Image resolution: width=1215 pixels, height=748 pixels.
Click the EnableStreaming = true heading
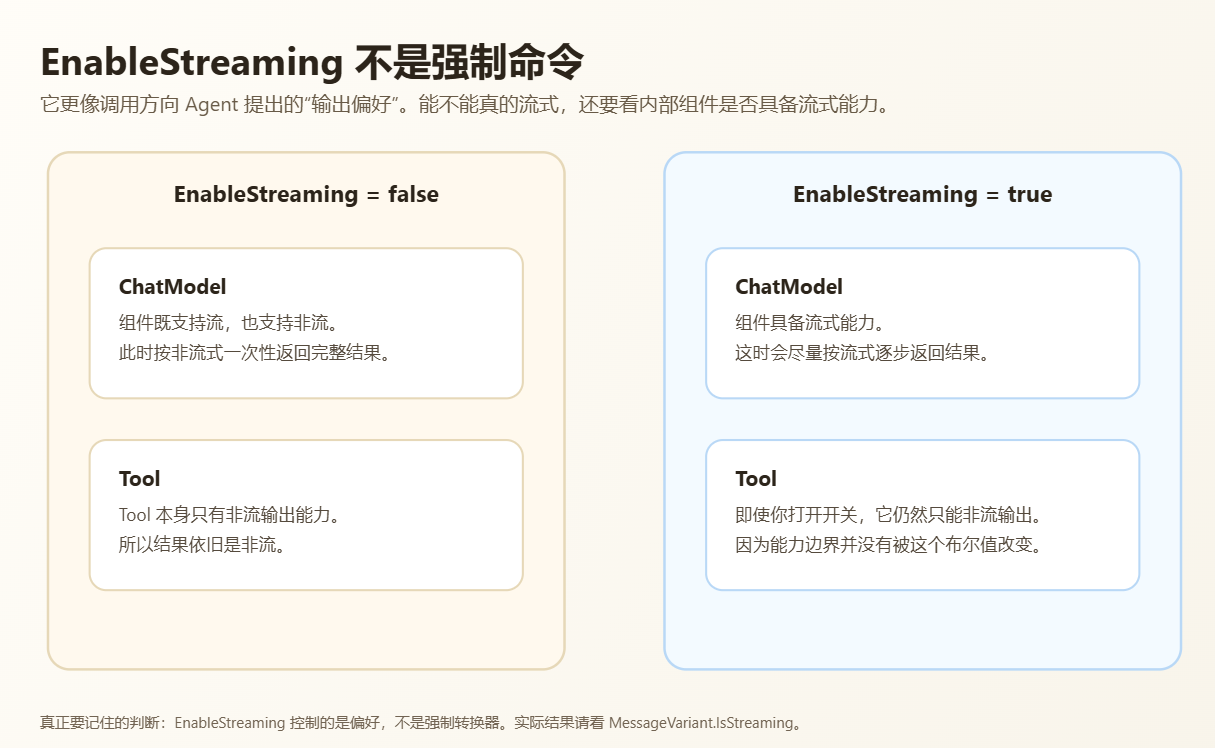922,194
